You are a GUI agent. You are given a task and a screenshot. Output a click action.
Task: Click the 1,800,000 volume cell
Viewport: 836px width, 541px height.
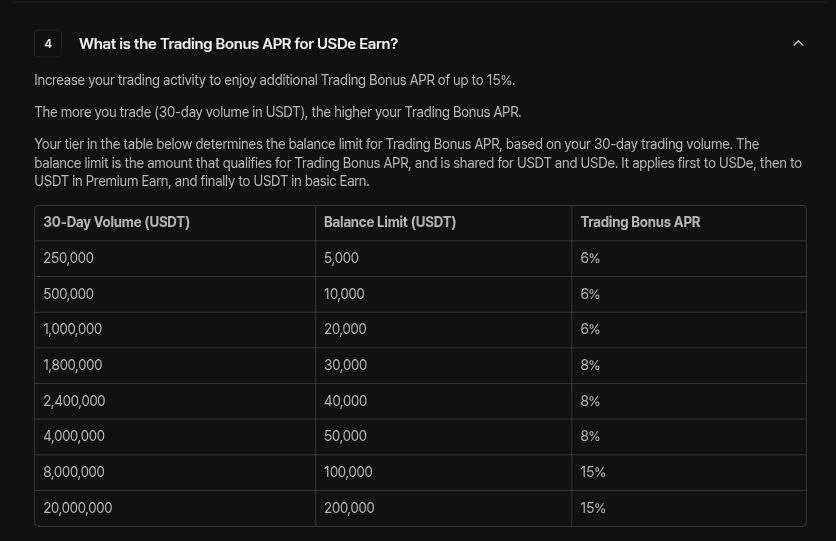click(73, 365)
